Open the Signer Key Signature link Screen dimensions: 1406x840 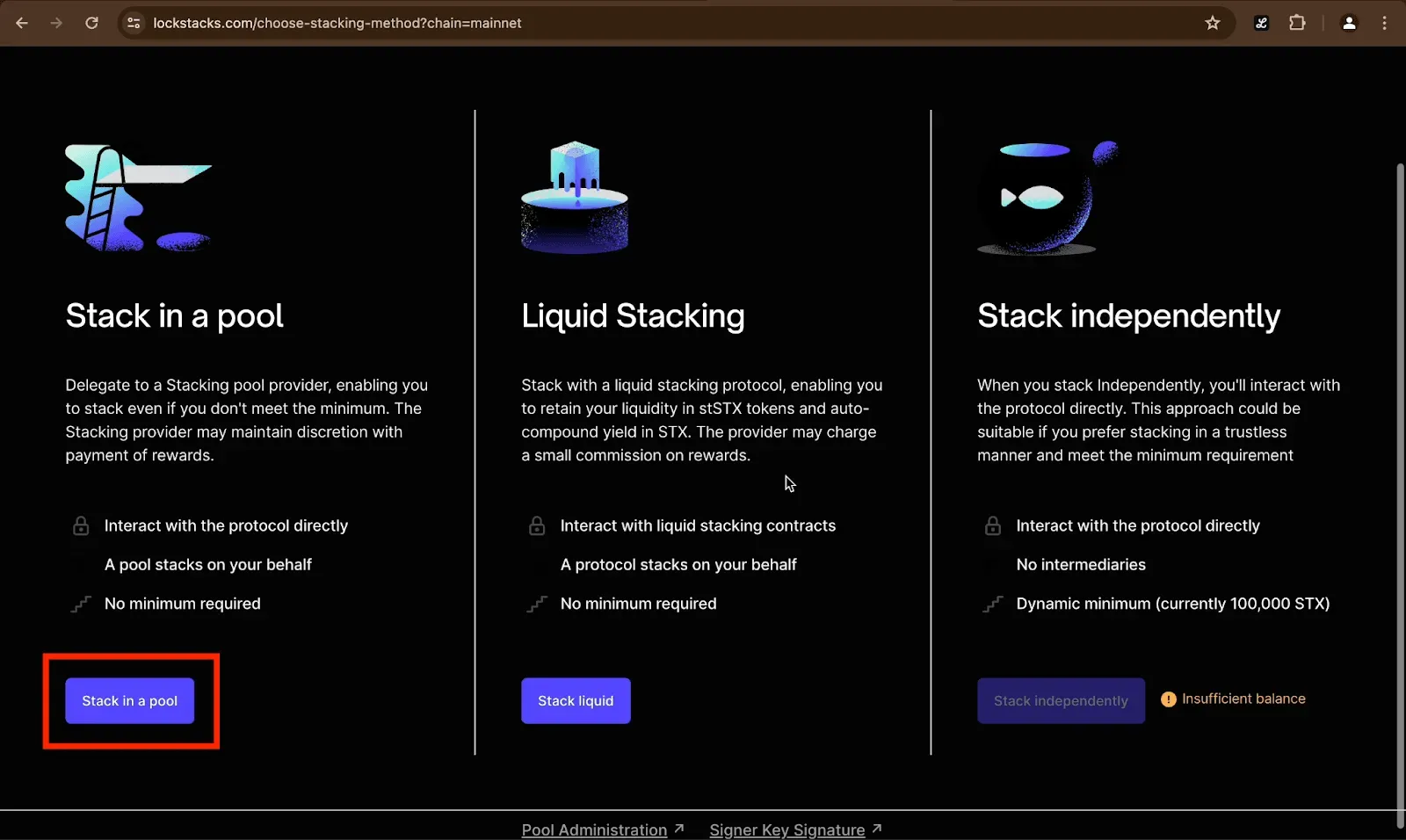coord(787,829)
